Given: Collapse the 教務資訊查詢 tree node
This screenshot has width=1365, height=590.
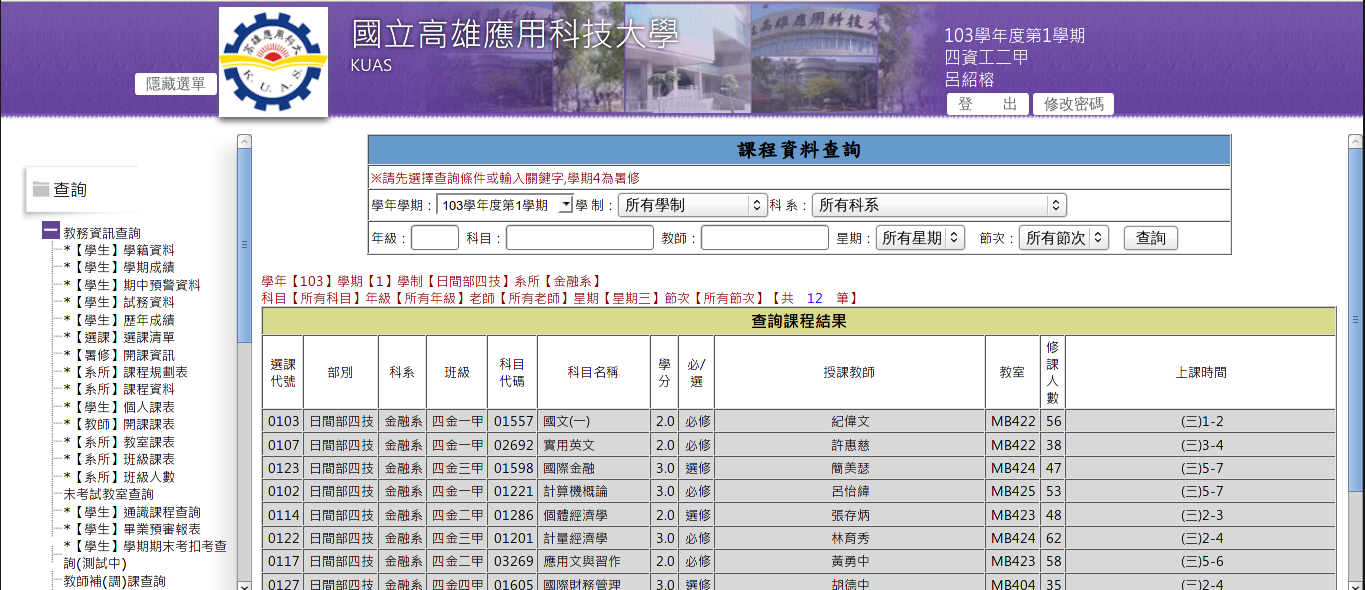Looking at the screenshot, I should coord(51,231).
